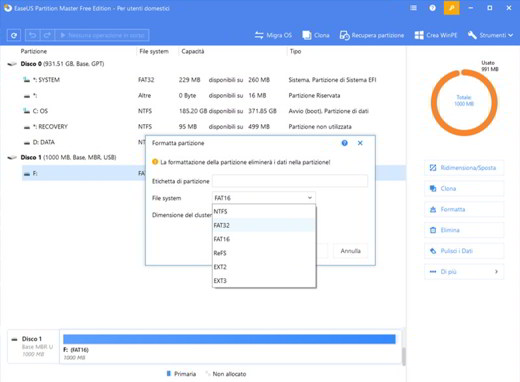Click Clona in the side panel
The height and width of the screenshot is (382, 520).
[464, 189]
